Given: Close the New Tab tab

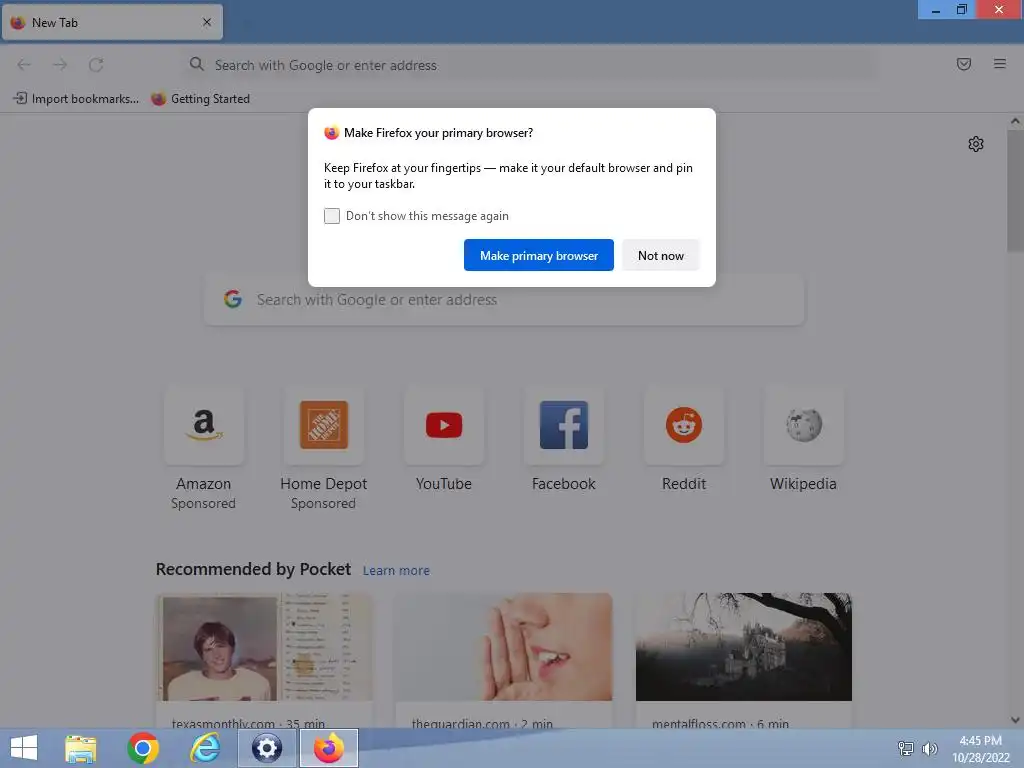Looking at the screenshot, I should [x=207, y=22].
